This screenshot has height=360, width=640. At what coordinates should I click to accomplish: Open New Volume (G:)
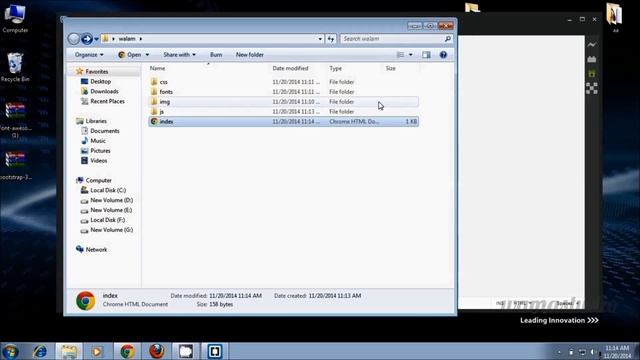point(111,230)
